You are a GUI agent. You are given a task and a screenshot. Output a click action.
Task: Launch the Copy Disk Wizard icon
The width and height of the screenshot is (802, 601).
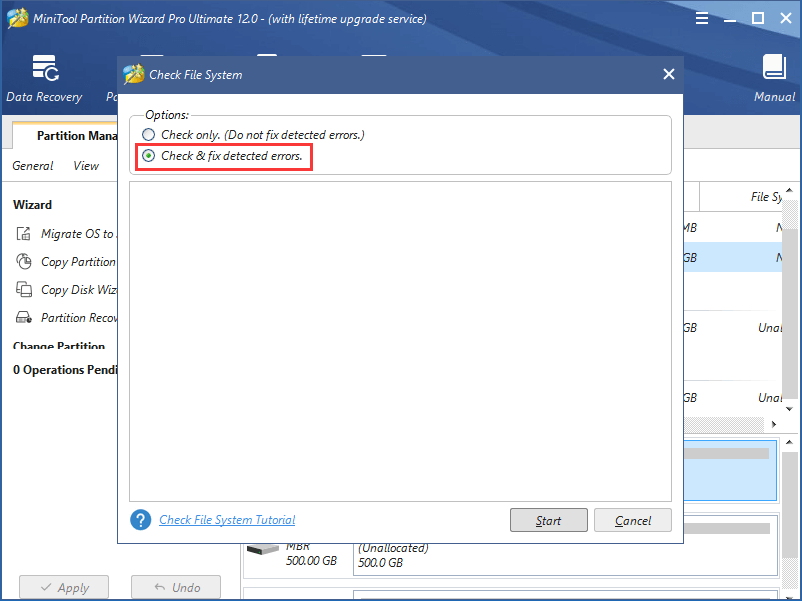tap(24, 290)
